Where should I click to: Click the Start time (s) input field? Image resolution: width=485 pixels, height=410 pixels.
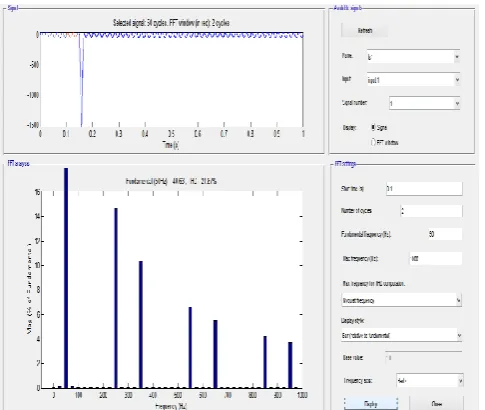pos(424,189)
